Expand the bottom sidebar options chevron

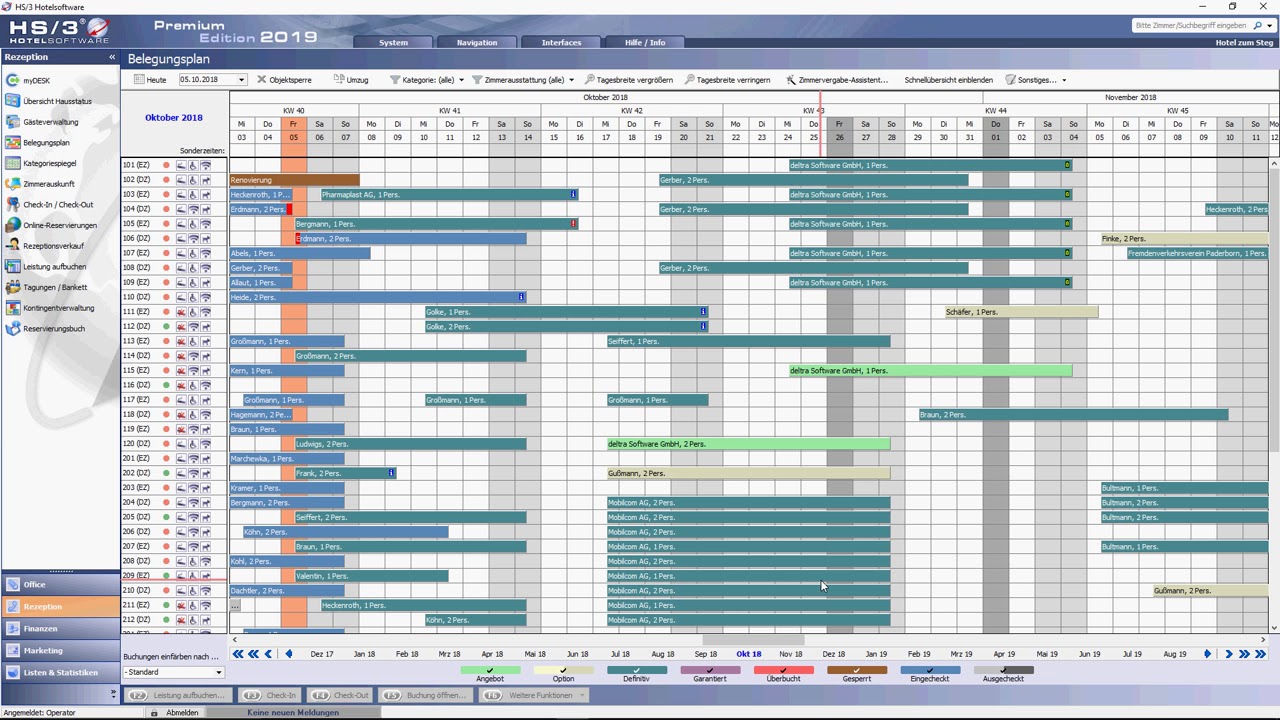point(113,693)
